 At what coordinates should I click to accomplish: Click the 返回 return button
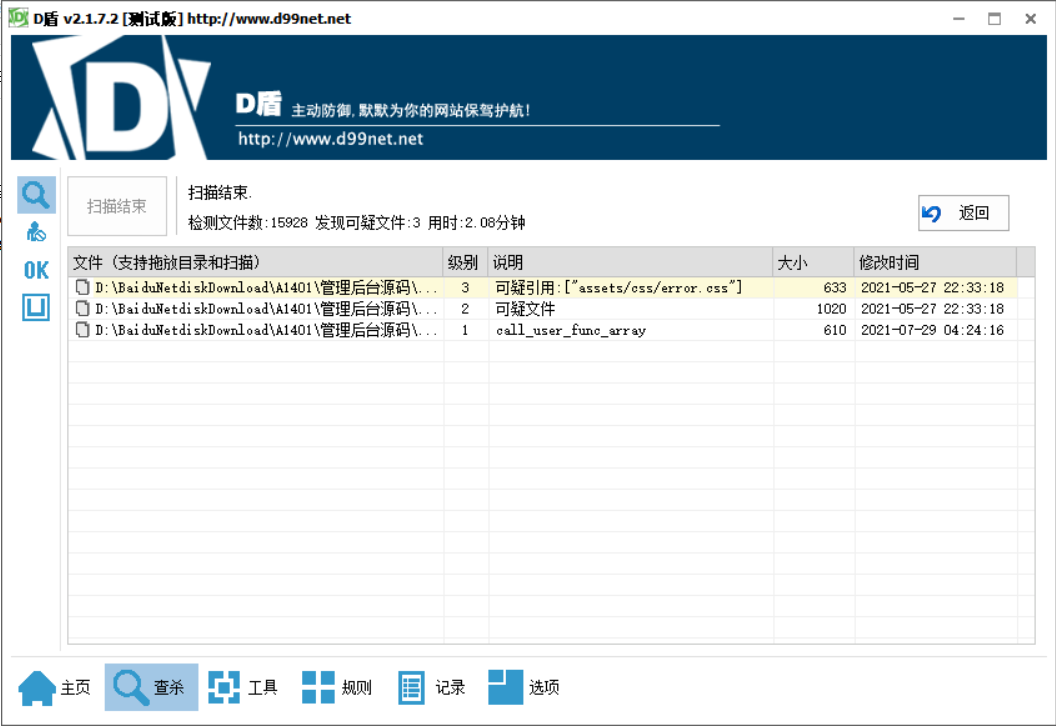pyautogui.click(x=963, y=213)
